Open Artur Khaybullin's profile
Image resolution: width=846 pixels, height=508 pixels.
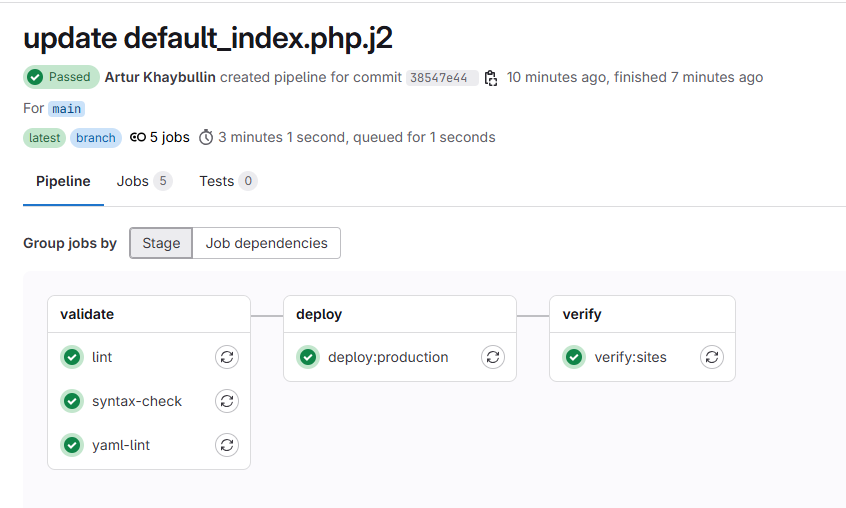(x=160, y=77)
